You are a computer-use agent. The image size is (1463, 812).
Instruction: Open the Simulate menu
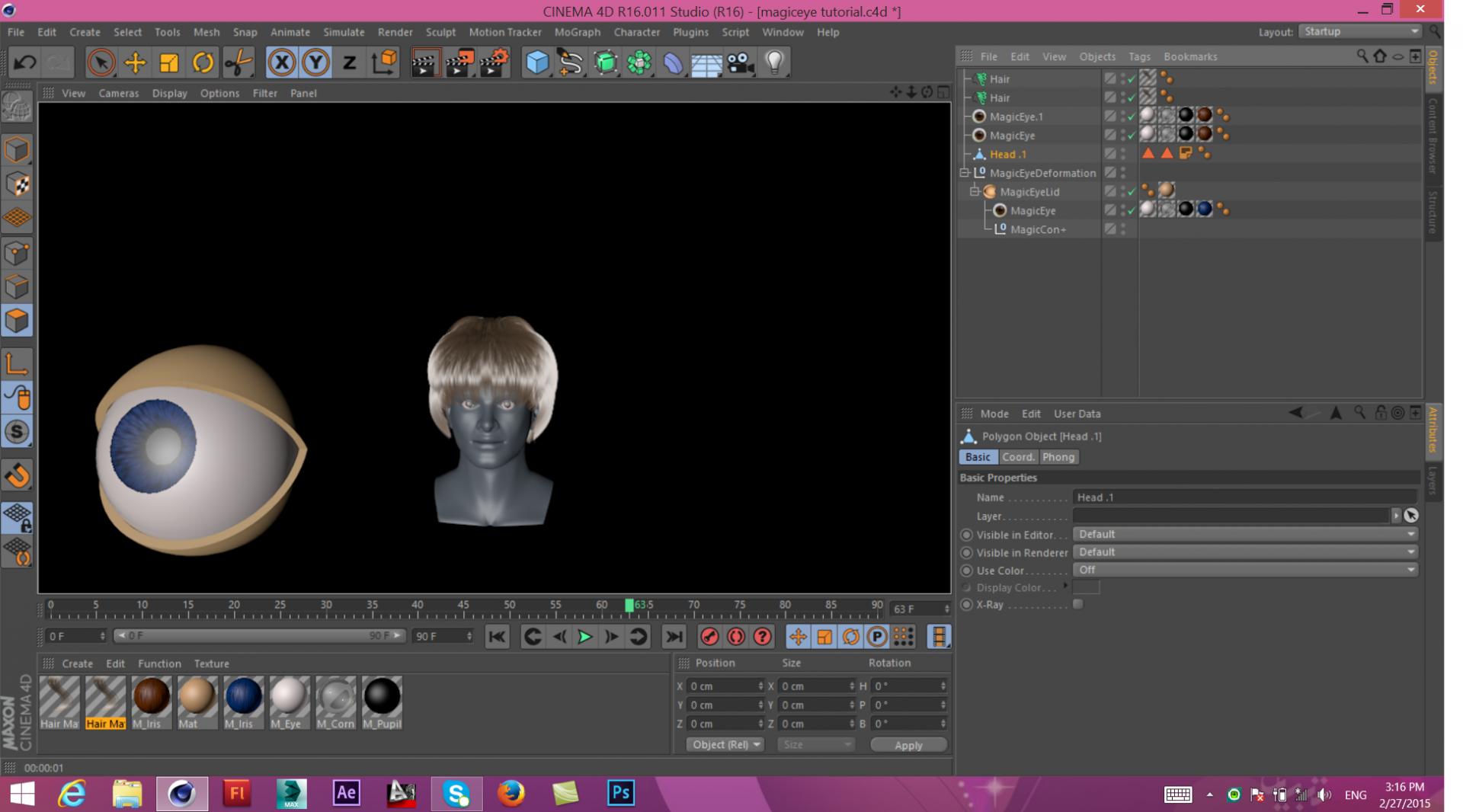(344, 32)
